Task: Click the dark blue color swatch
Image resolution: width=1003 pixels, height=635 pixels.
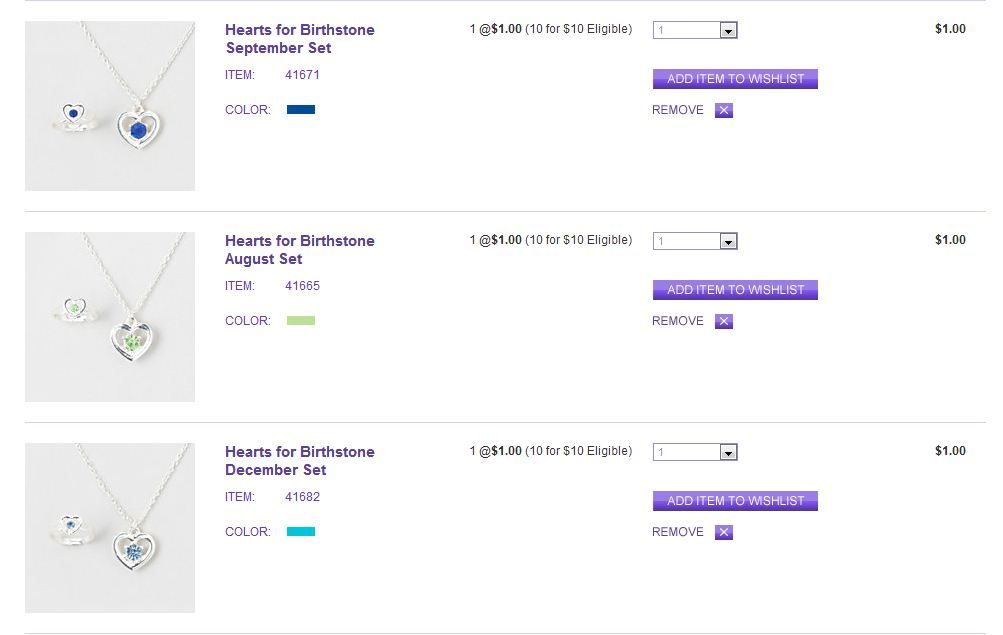Action: 301,110
